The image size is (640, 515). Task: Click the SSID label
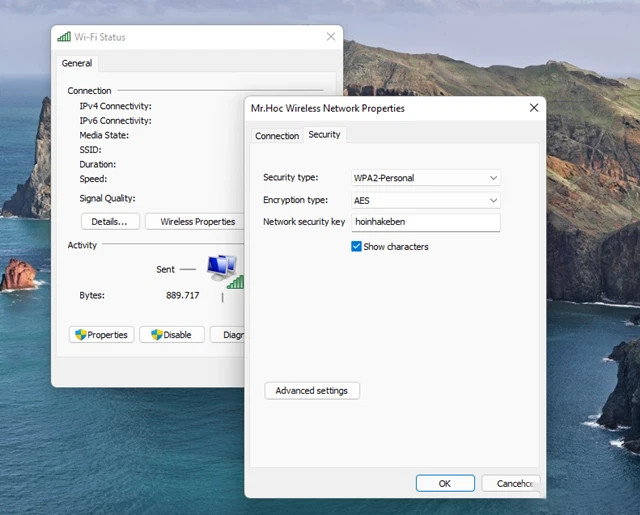pyautogui.click(x=90, y=150)
